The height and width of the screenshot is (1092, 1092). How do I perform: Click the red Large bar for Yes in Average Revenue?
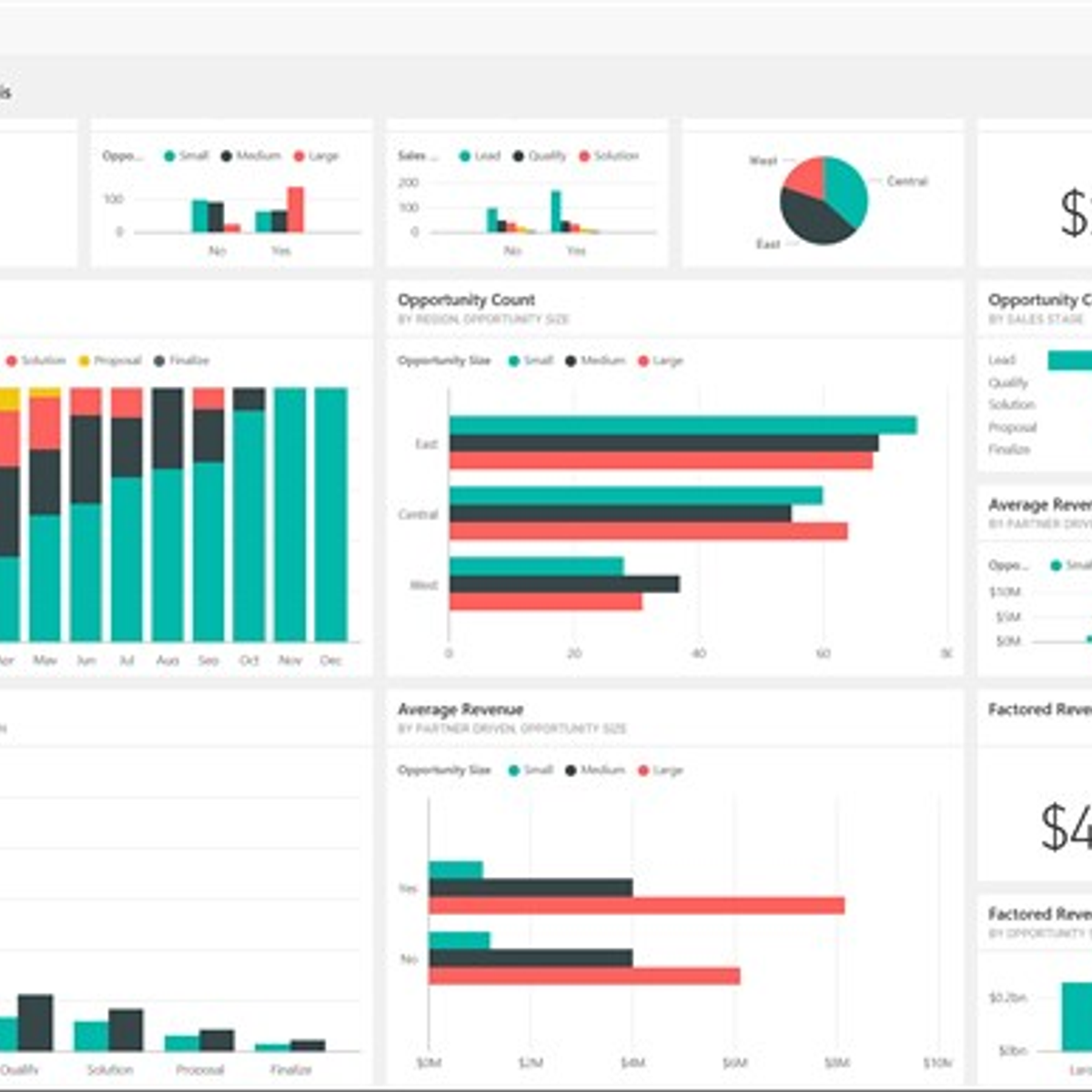click(x=636, y=905)
